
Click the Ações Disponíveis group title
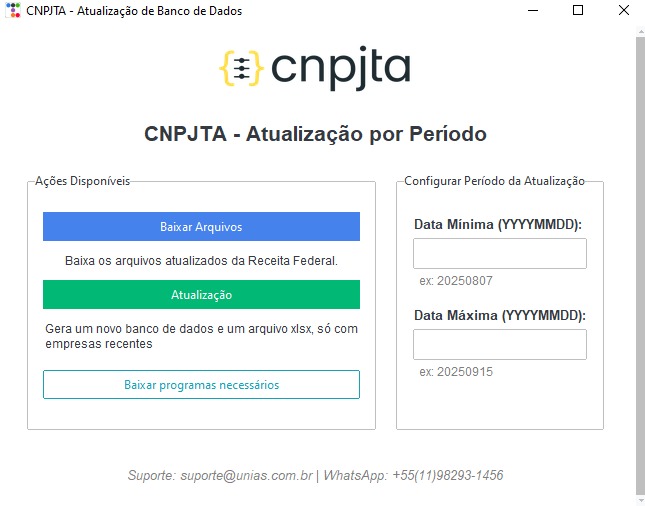tap(82, 181)
